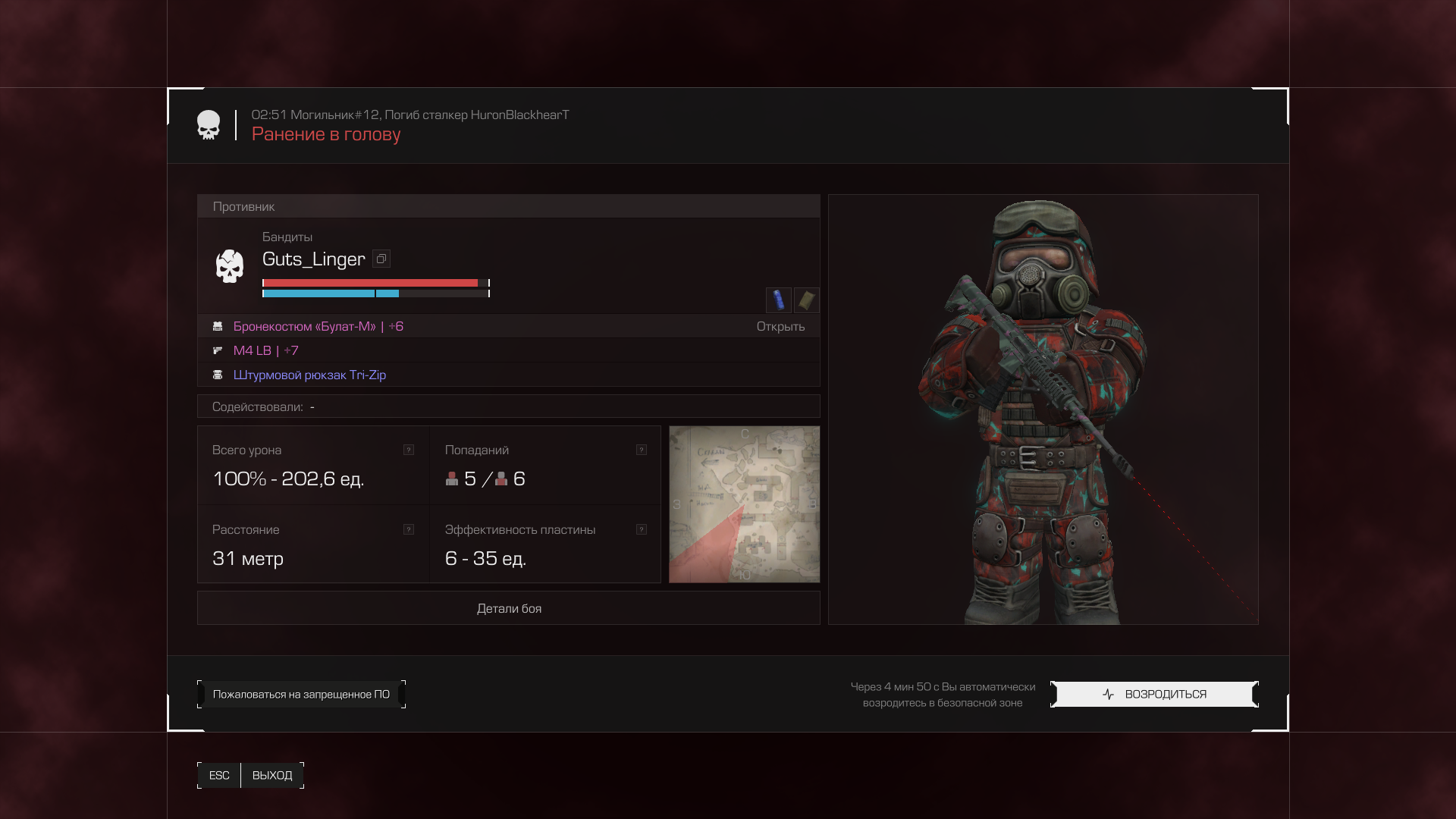Screen dimensions: 1456x819
Task: Click the minimap thumbnail with red cone
Action: click(x=744, y=504)
